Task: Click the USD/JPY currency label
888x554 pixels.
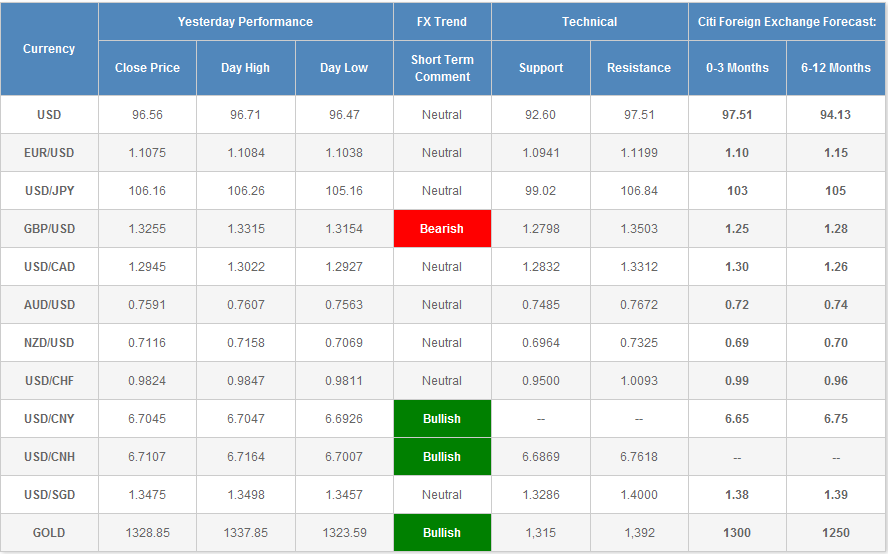Action: [x=49, y=191]
